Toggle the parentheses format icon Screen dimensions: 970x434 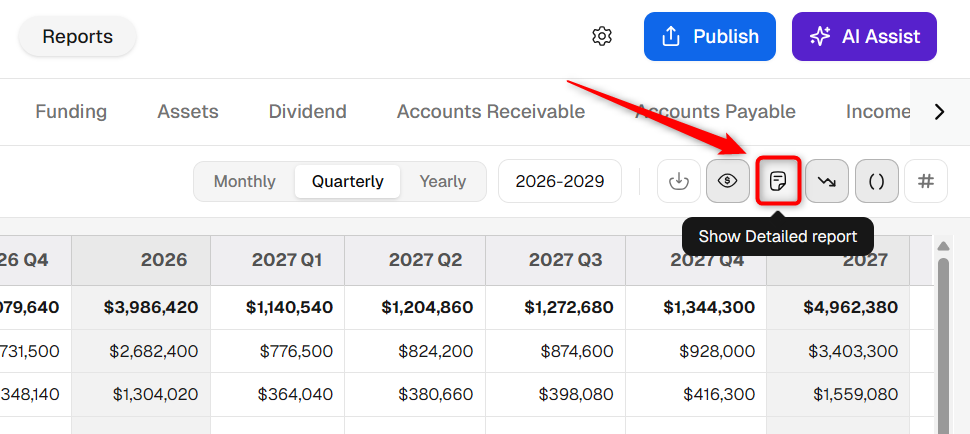click(x=877, y=181)
